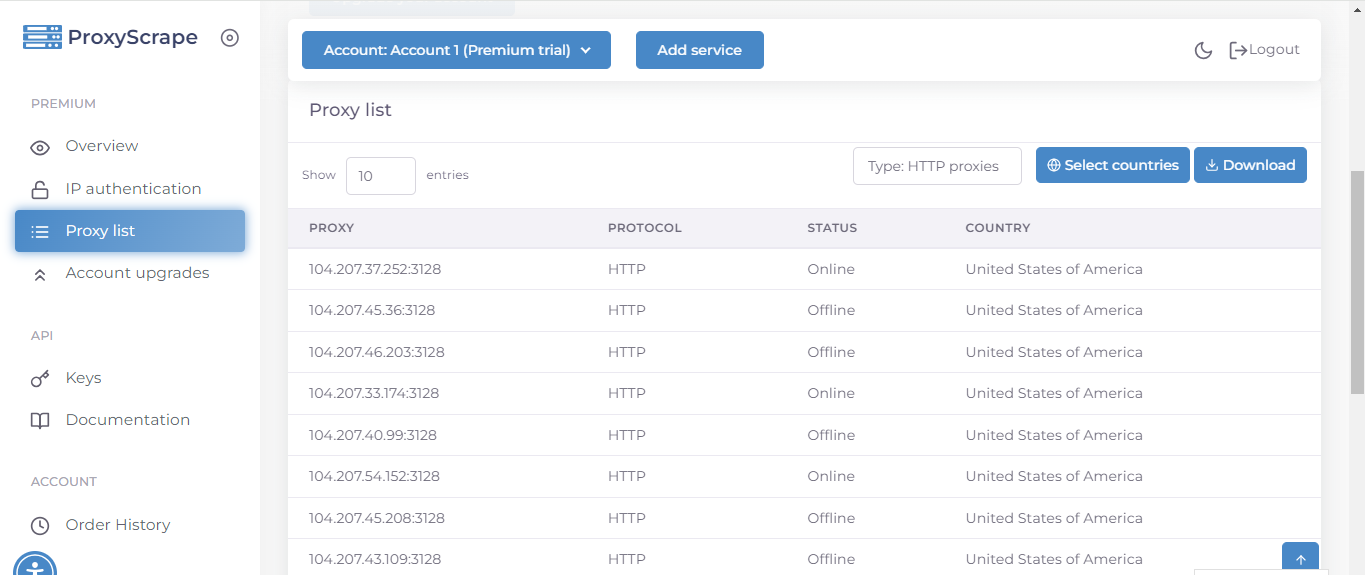Screen dimensions: 1365x575
Task: Select proxy 104.207.46.203:3128
Action: [x=377, y=352]
